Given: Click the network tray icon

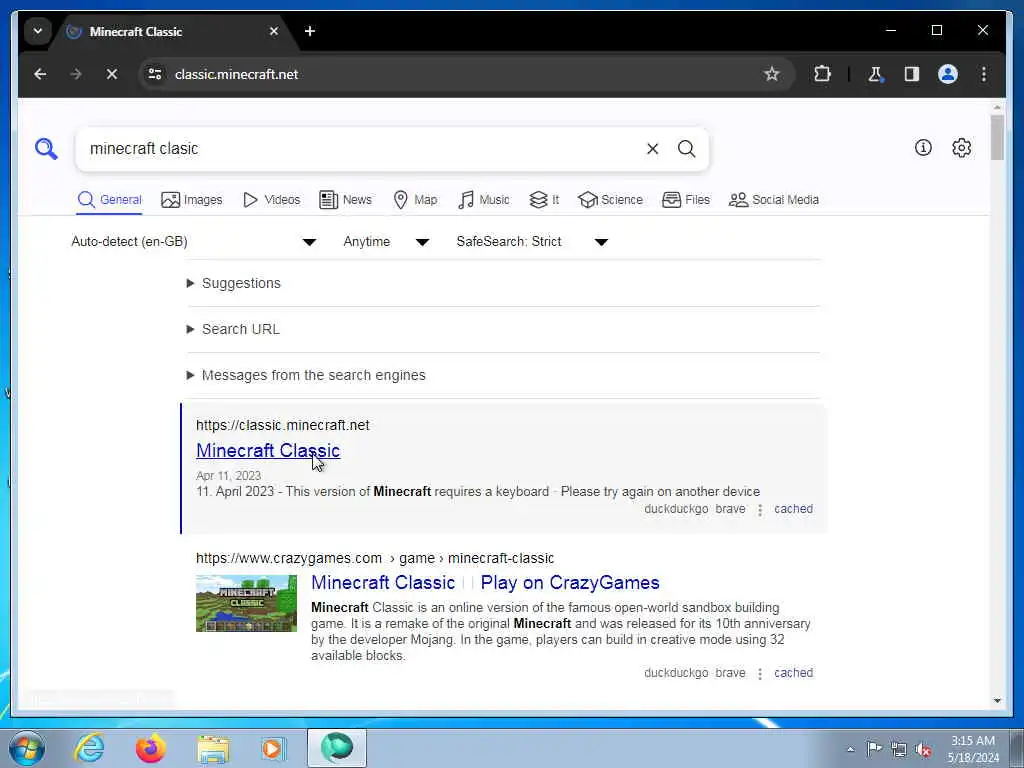Looking at the screenshot, I should [x=899, y=749].
